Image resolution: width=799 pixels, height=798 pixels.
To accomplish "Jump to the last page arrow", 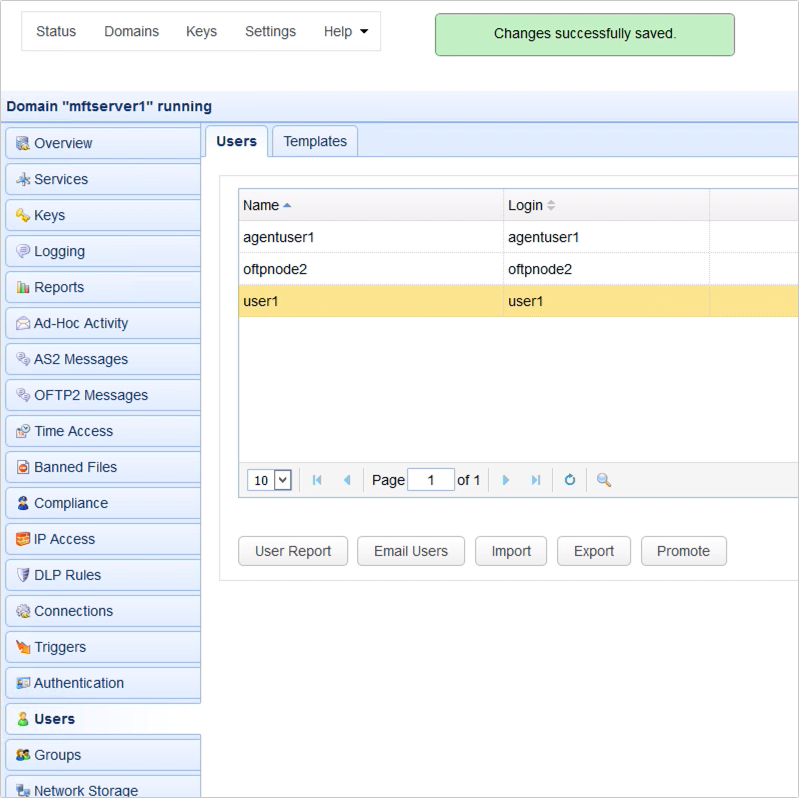I will [x=536, y=480].
